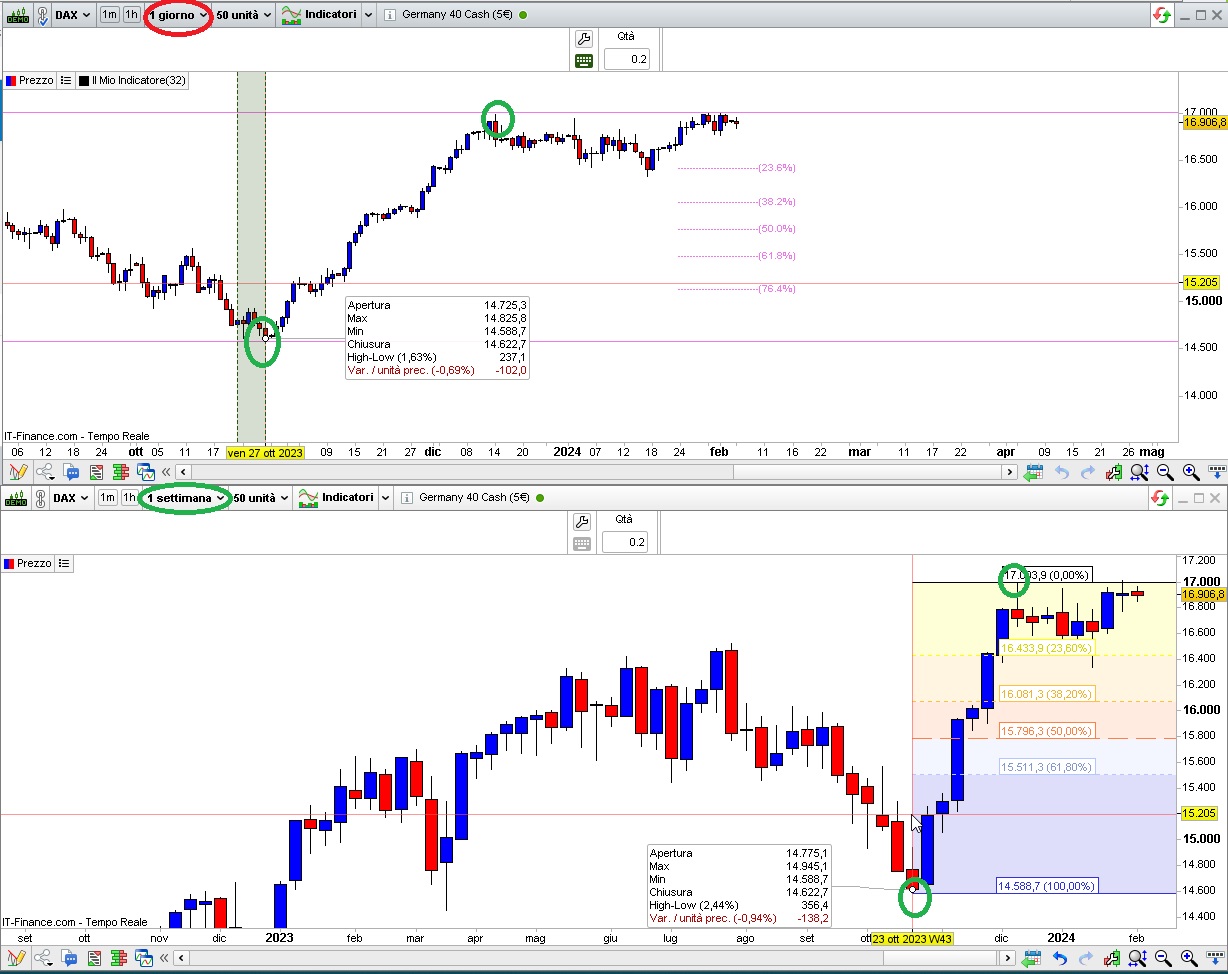Click the chain link icon in bottom chart toolbar

[x=42, y=497]
